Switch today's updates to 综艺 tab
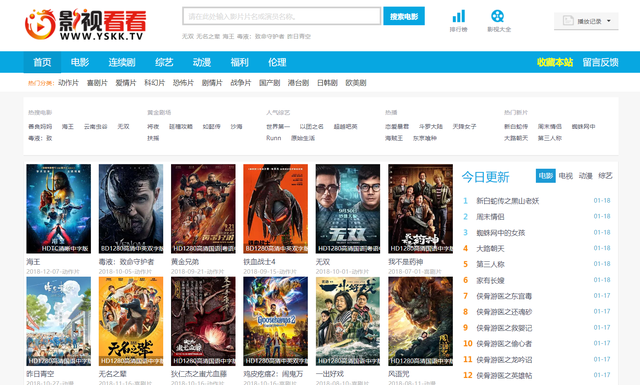The height and width of the screenshot is (385, 640). 605,176
